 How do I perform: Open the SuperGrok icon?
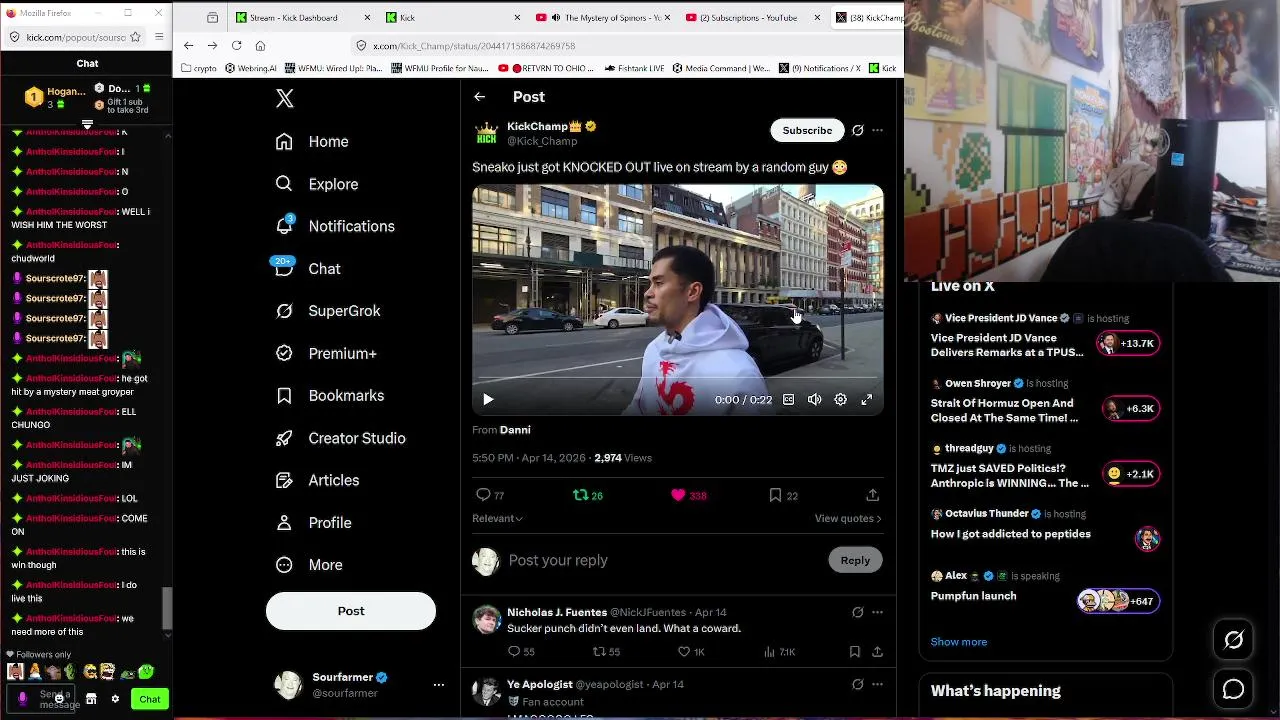(285, 311)
